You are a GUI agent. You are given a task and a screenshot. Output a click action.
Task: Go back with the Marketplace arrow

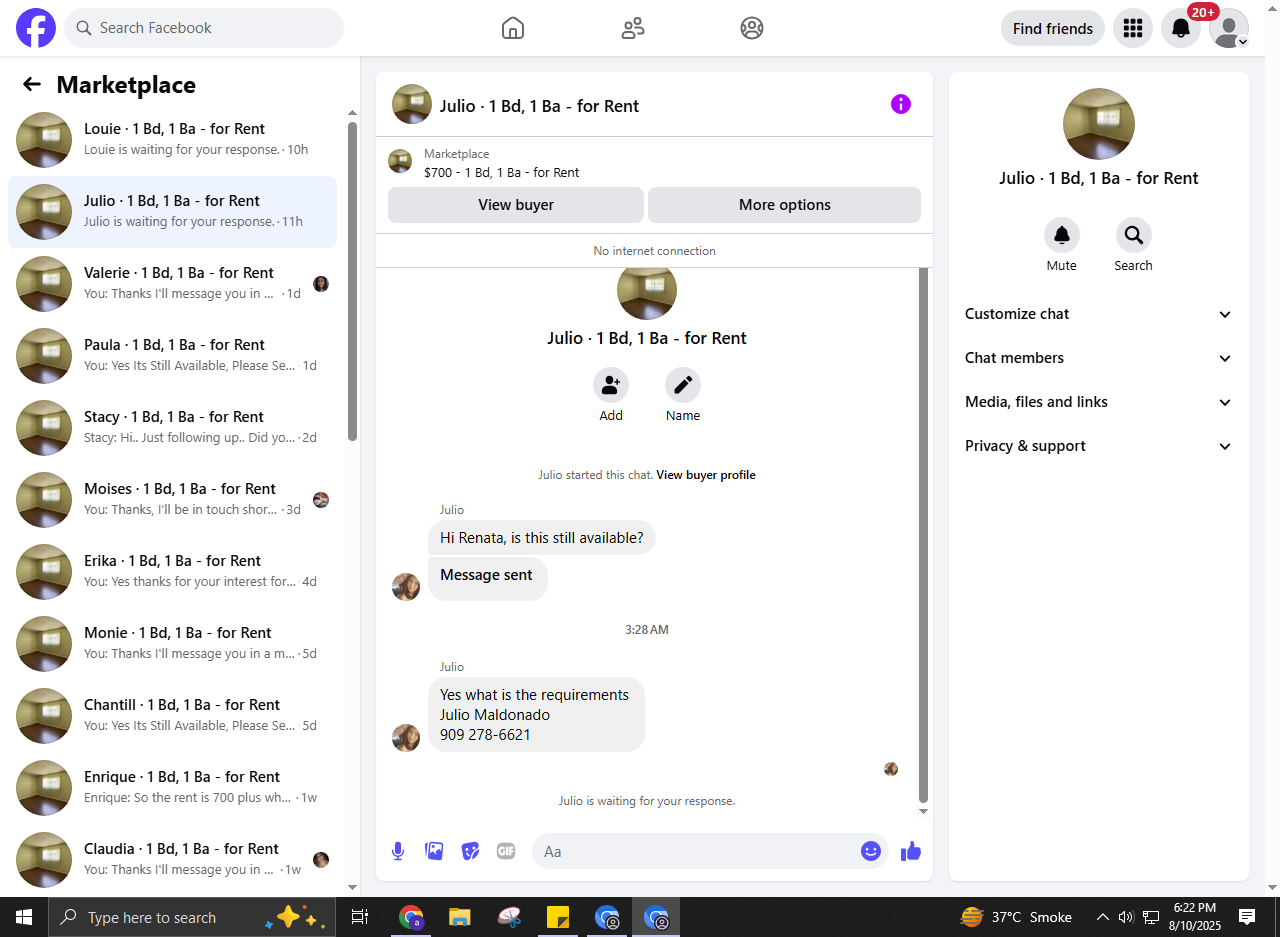click(32, 85)
